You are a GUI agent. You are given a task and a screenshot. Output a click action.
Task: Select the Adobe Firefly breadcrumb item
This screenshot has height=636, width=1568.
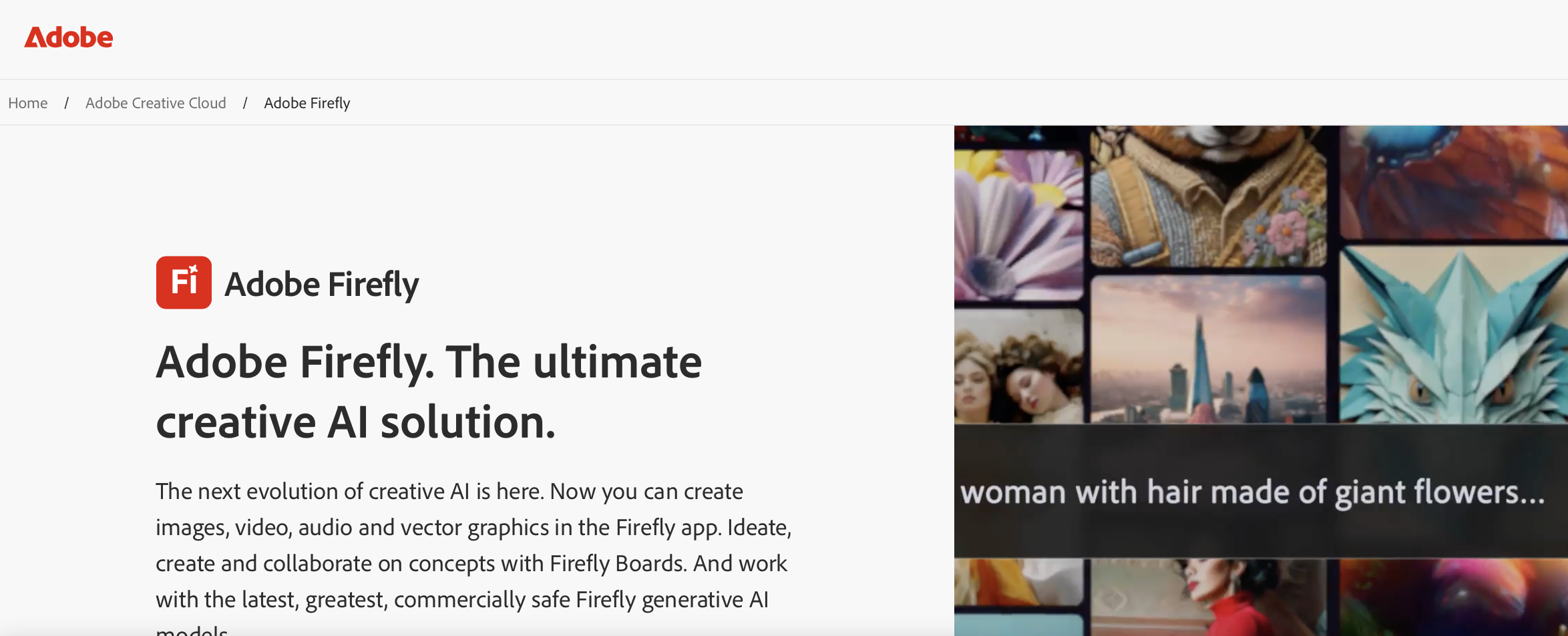[307, 103]
